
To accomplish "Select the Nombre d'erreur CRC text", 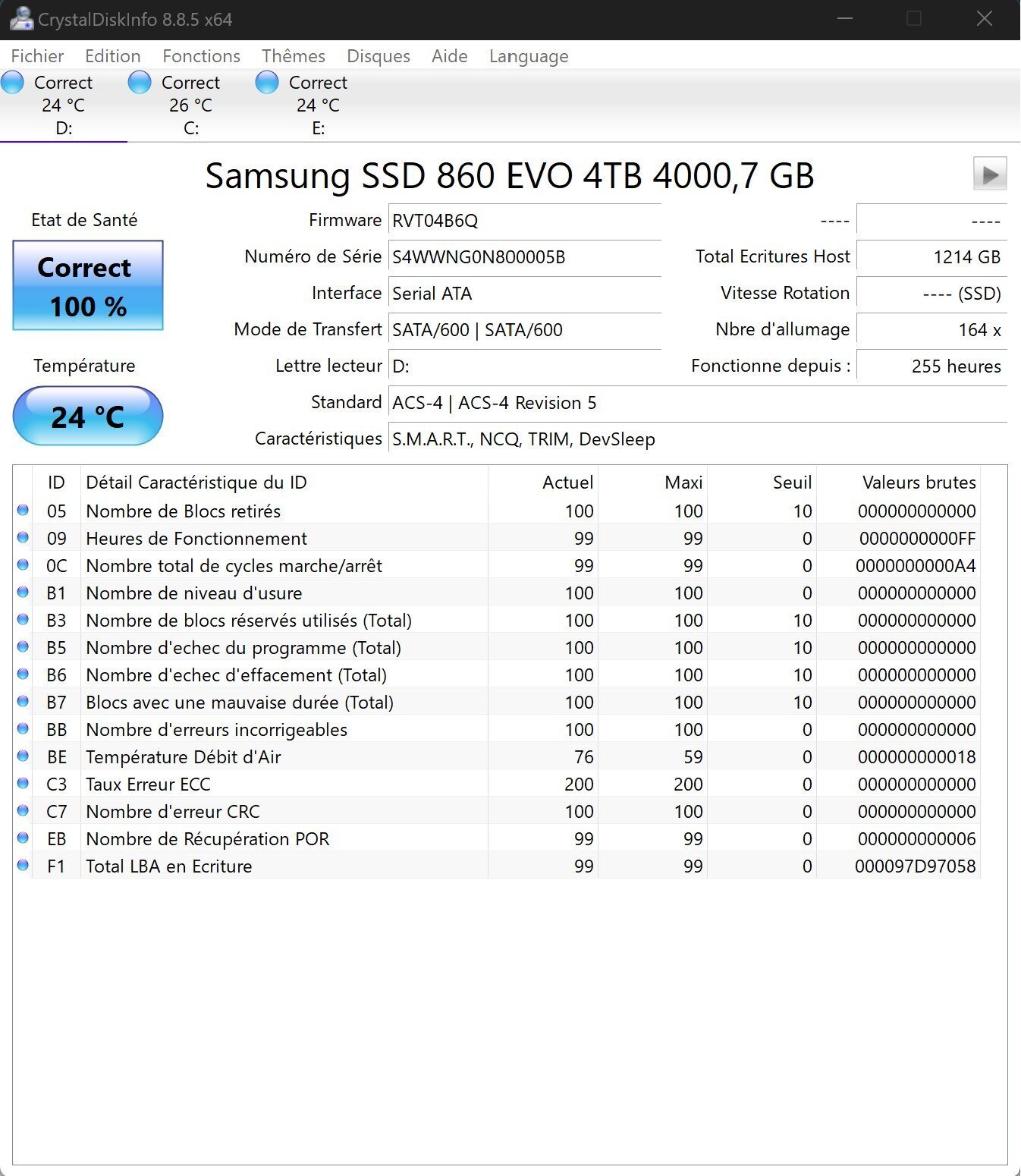I will (x=173, y=812).
